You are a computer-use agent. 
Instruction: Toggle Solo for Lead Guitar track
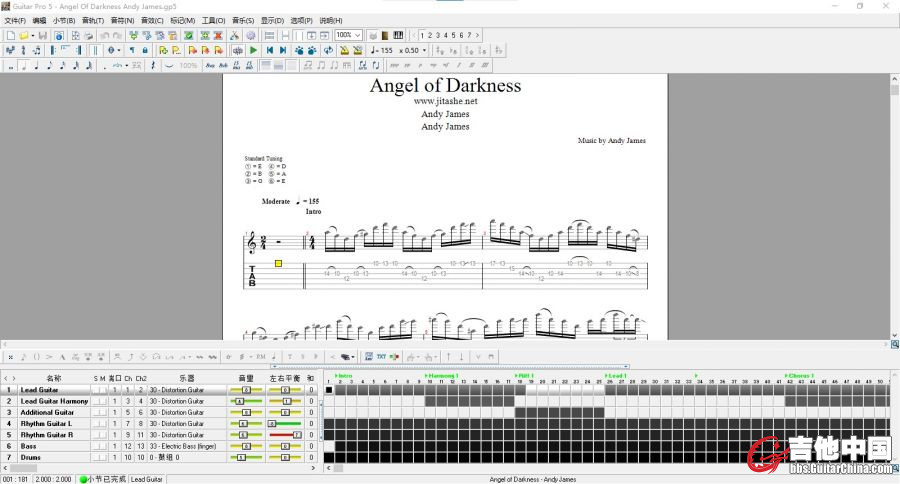(x=96, y=390)
